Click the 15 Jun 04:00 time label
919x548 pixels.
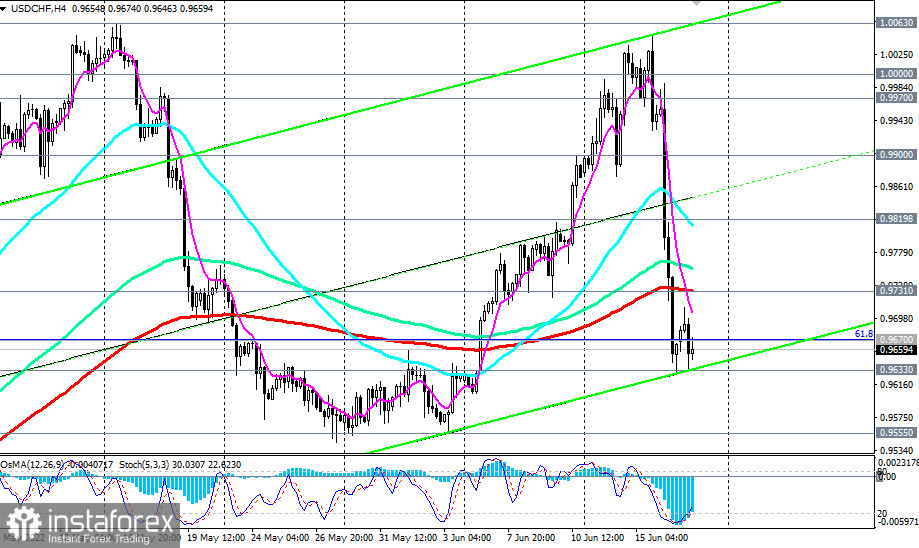click(661, 537)
